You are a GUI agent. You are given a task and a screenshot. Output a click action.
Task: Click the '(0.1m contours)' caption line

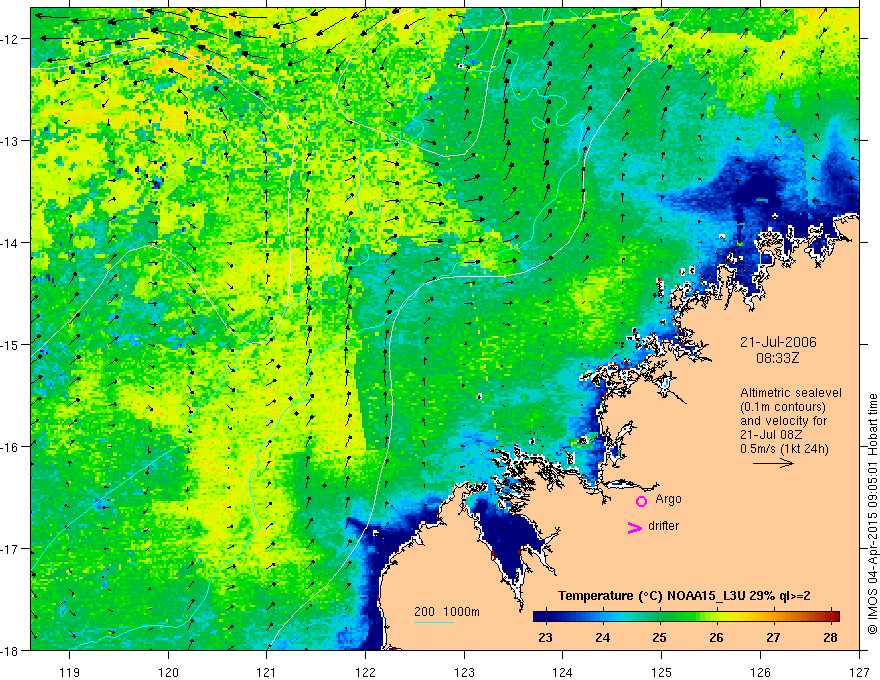783,407
